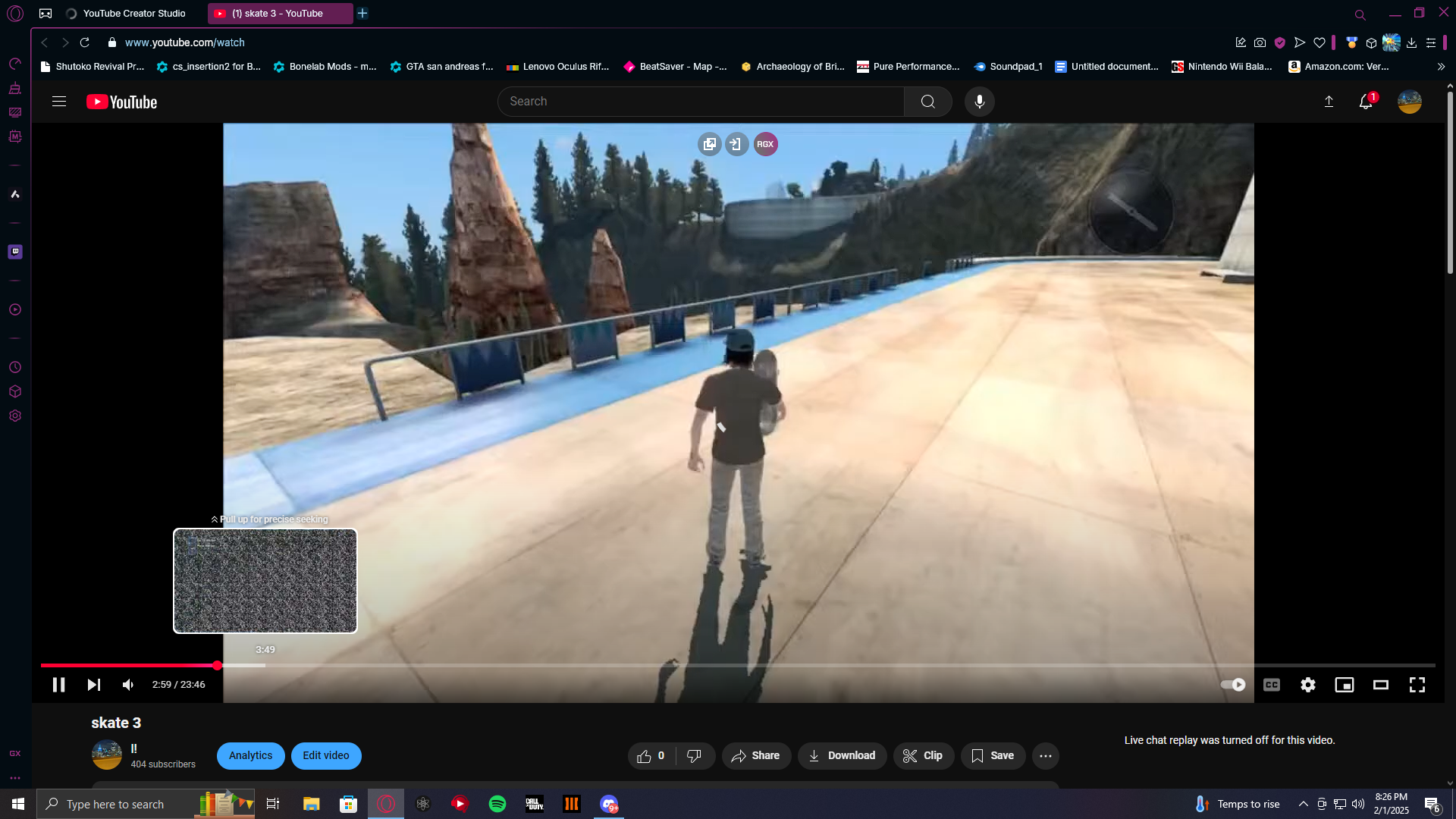Open the miniplayer
The height and width of the screenshot is (819, 1456).
(1344, 685)
